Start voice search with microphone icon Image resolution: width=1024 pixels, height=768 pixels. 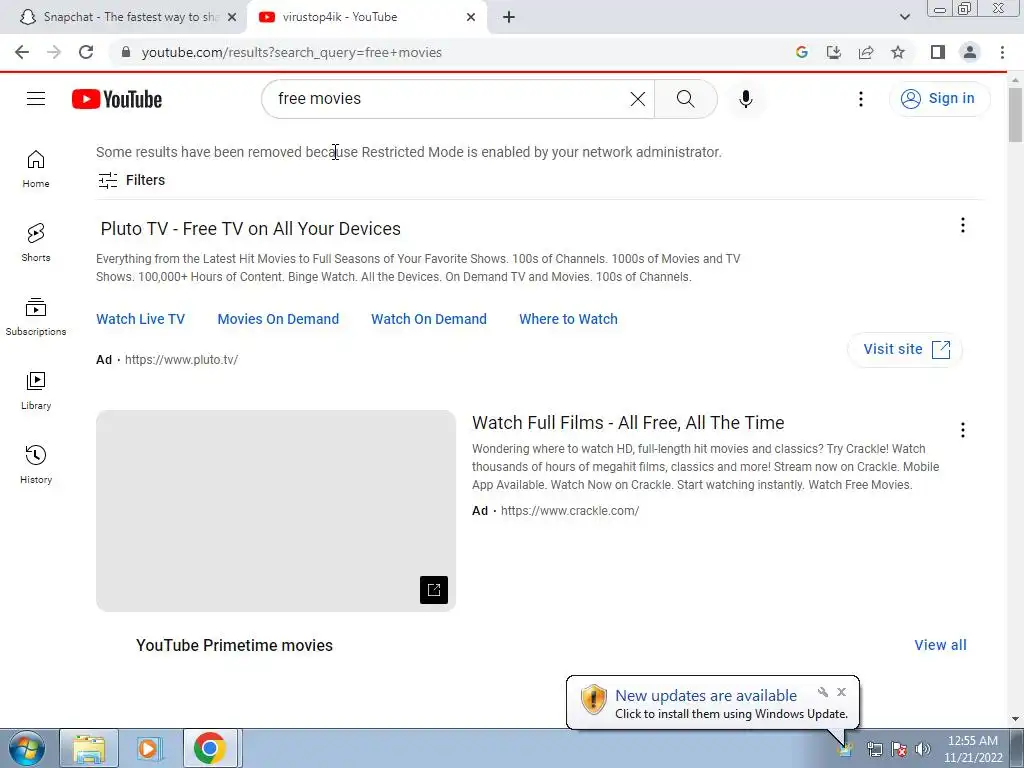(746, 99)
